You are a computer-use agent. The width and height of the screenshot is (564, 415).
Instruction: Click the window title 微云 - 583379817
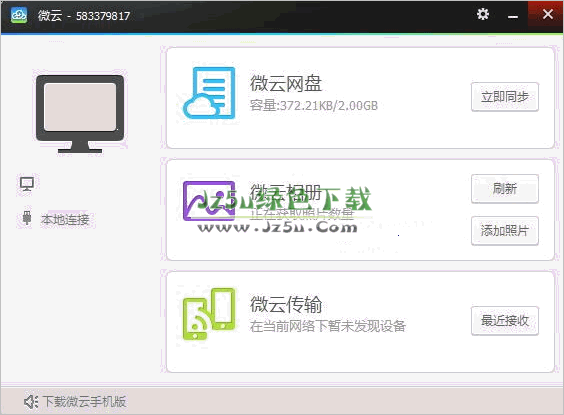tap(83, 16)
